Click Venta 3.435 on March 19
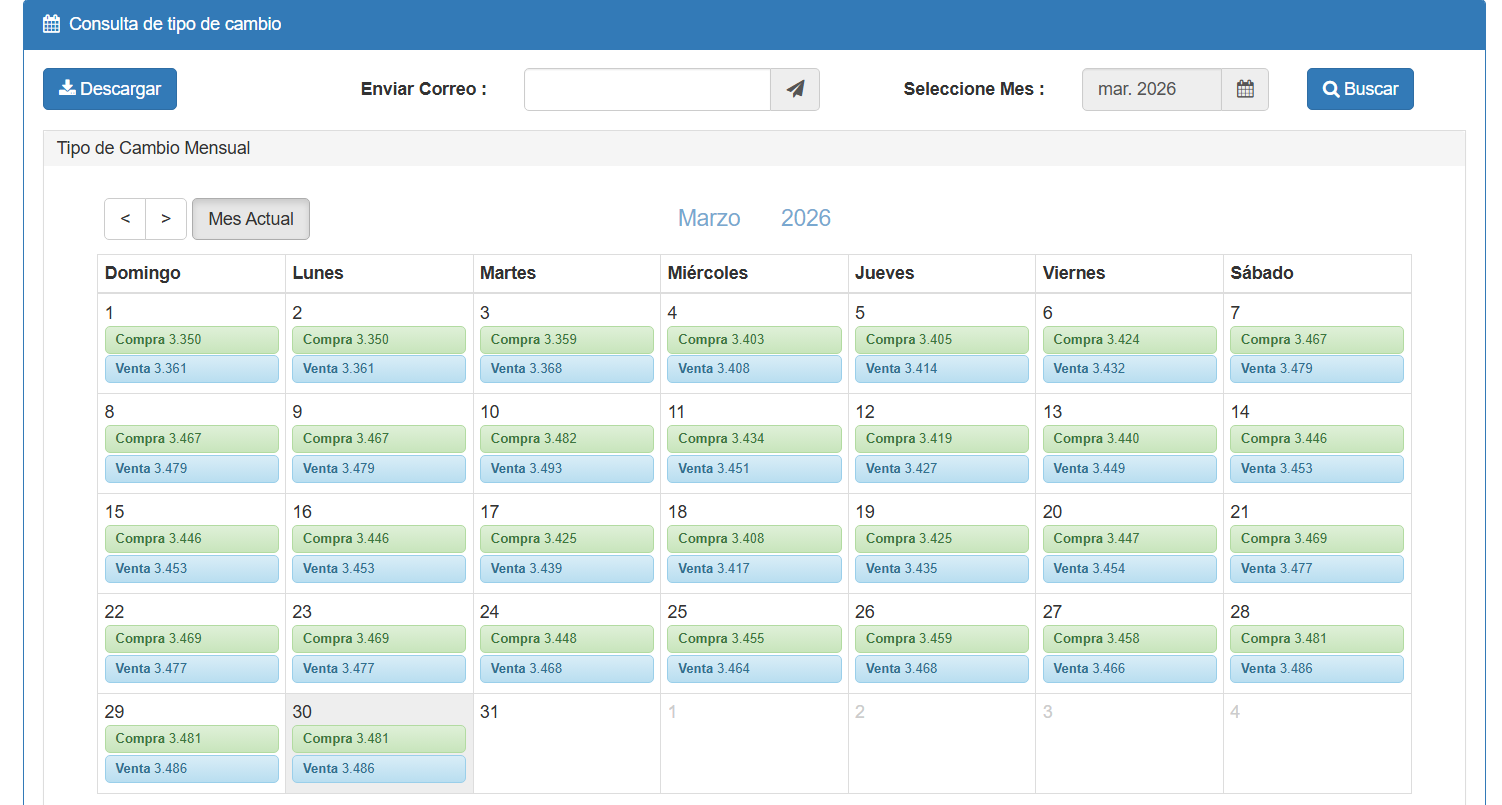The width and height of the screenshot is (1502, 805). [x=941, y=569]
